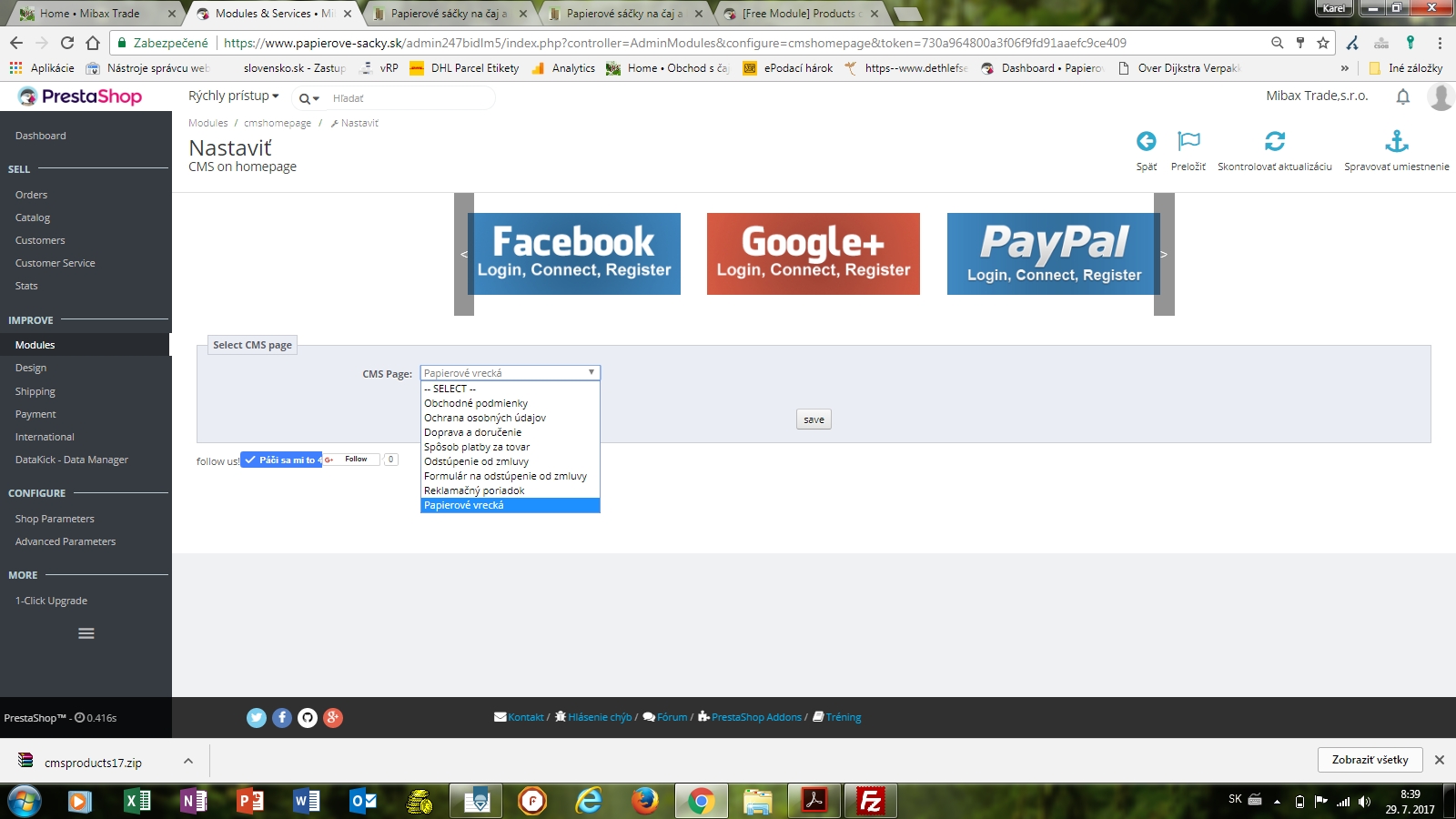
Task: Open Twitter icon in footer
Action: point(257,718)
